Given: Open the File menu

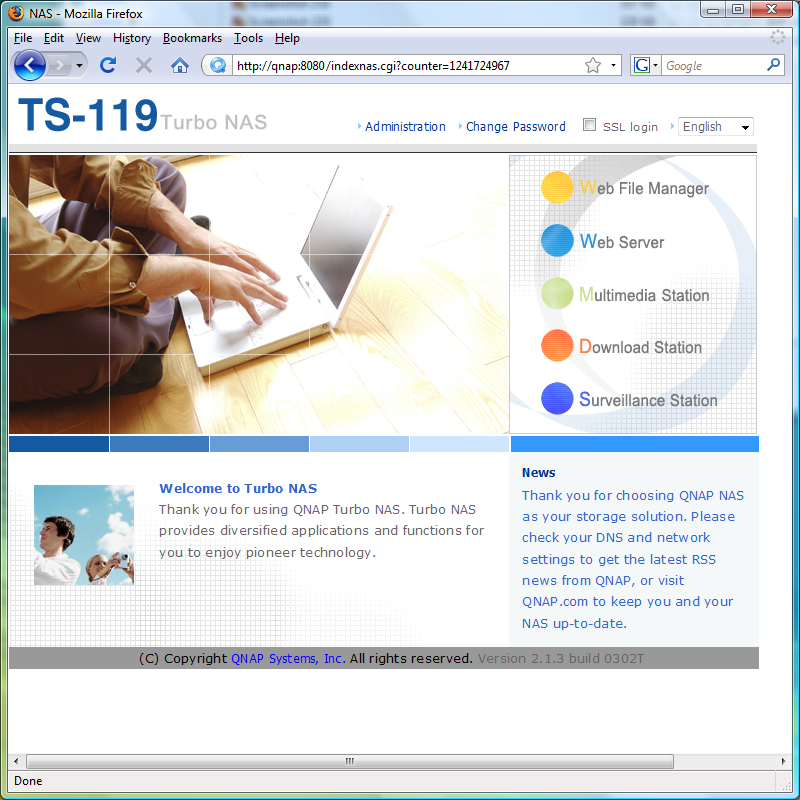Looking at the screenshot, I should pos(22,38).
